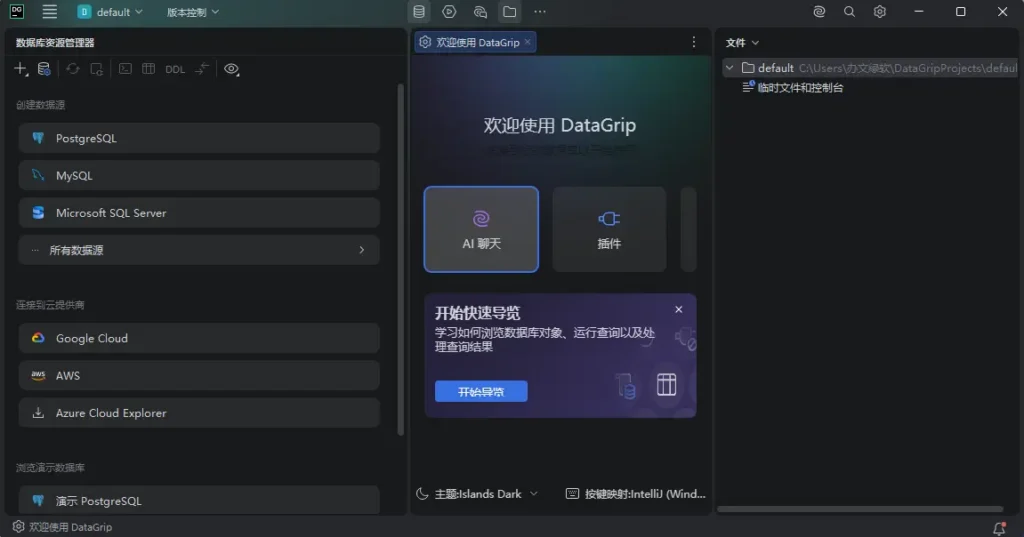Open Database Explorer tool window icon
The width and height of the screenshot is (1024, 537).
(419, 12)
